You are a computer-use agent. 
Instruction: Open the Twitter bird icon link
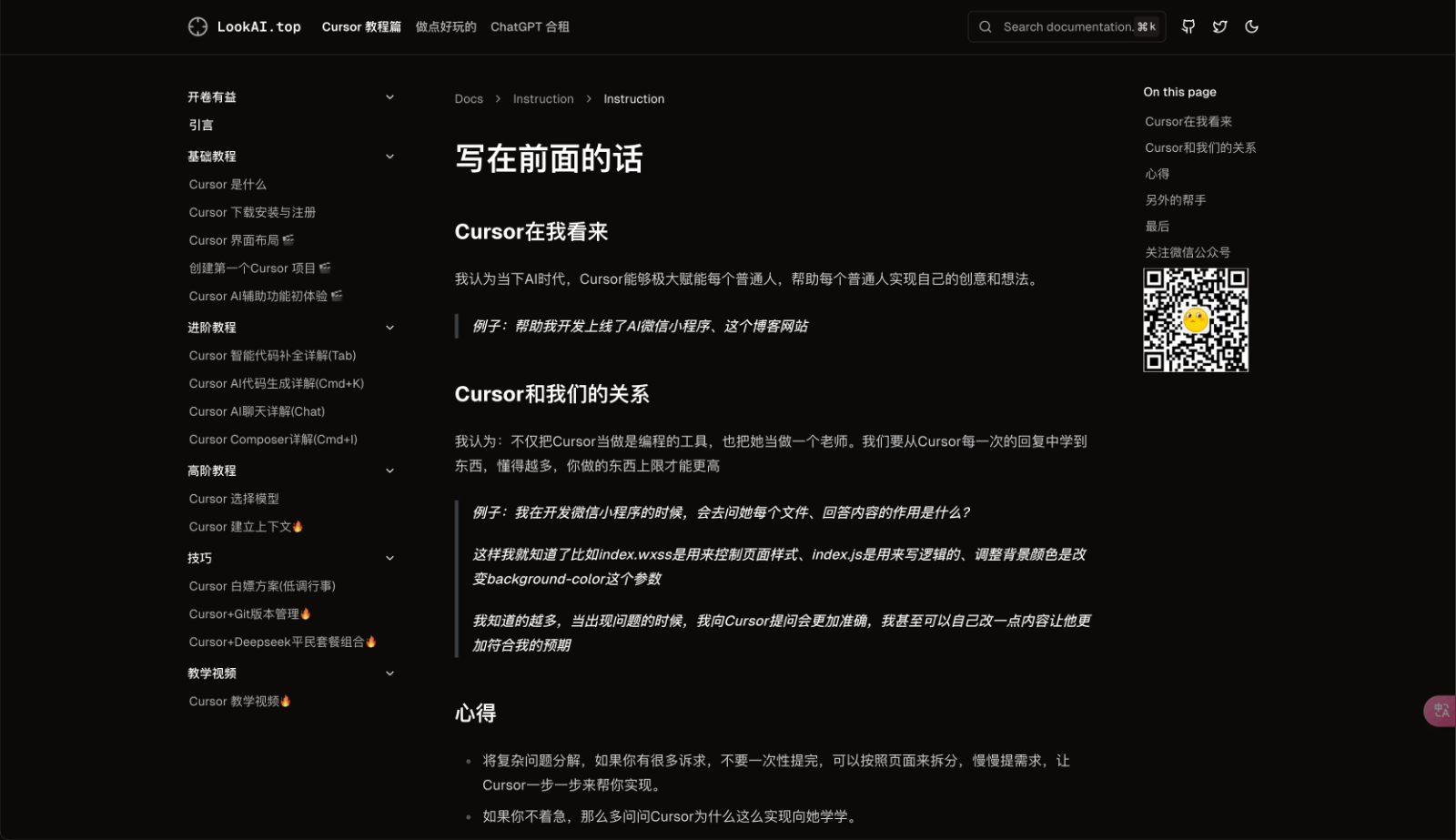click(1219, 26)
